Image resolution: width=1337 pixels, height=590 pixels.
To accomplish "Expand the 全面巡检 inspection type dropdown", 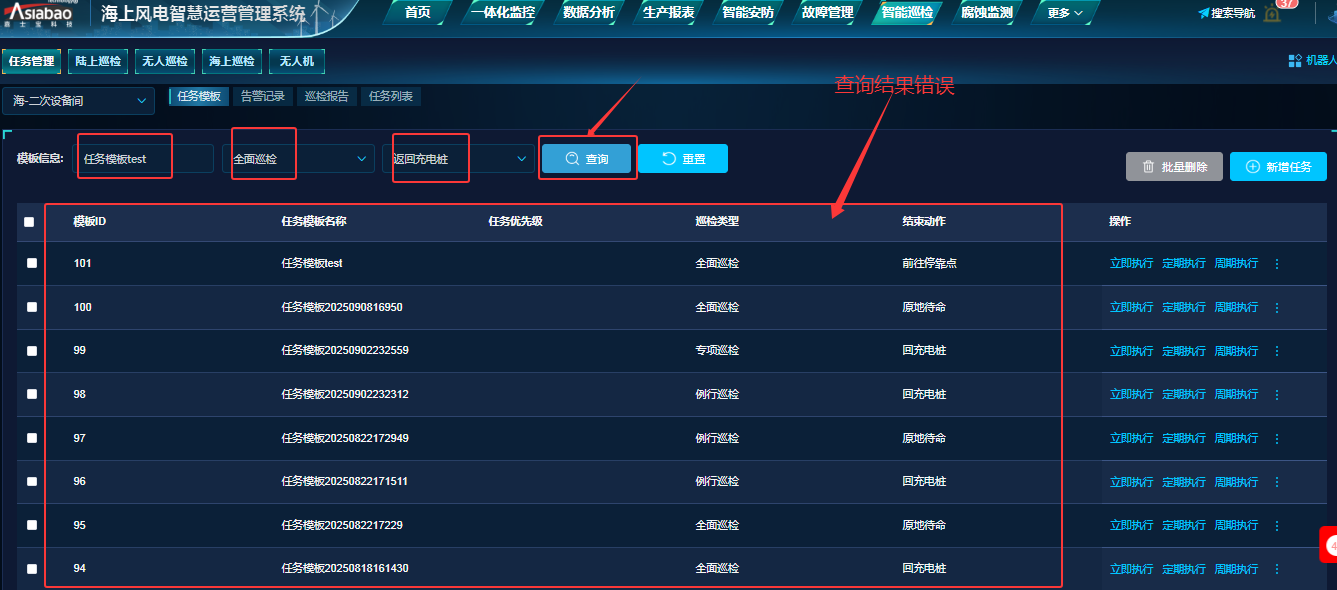I will point(298,159).
